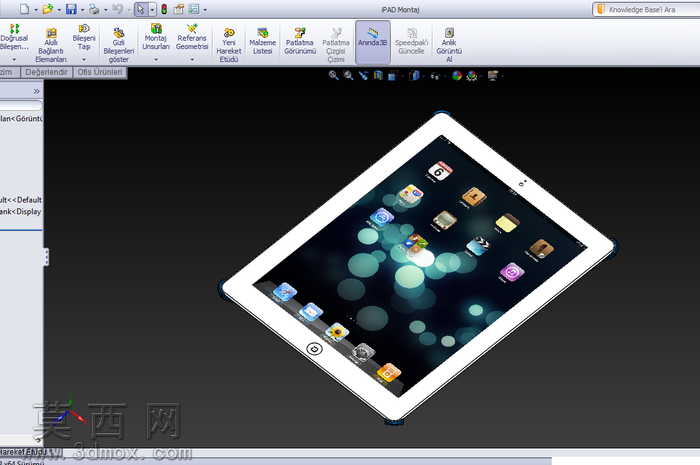Click the Patlatma Görünümü tool
The image size is (700, 465).
click(x=300, y=41)
